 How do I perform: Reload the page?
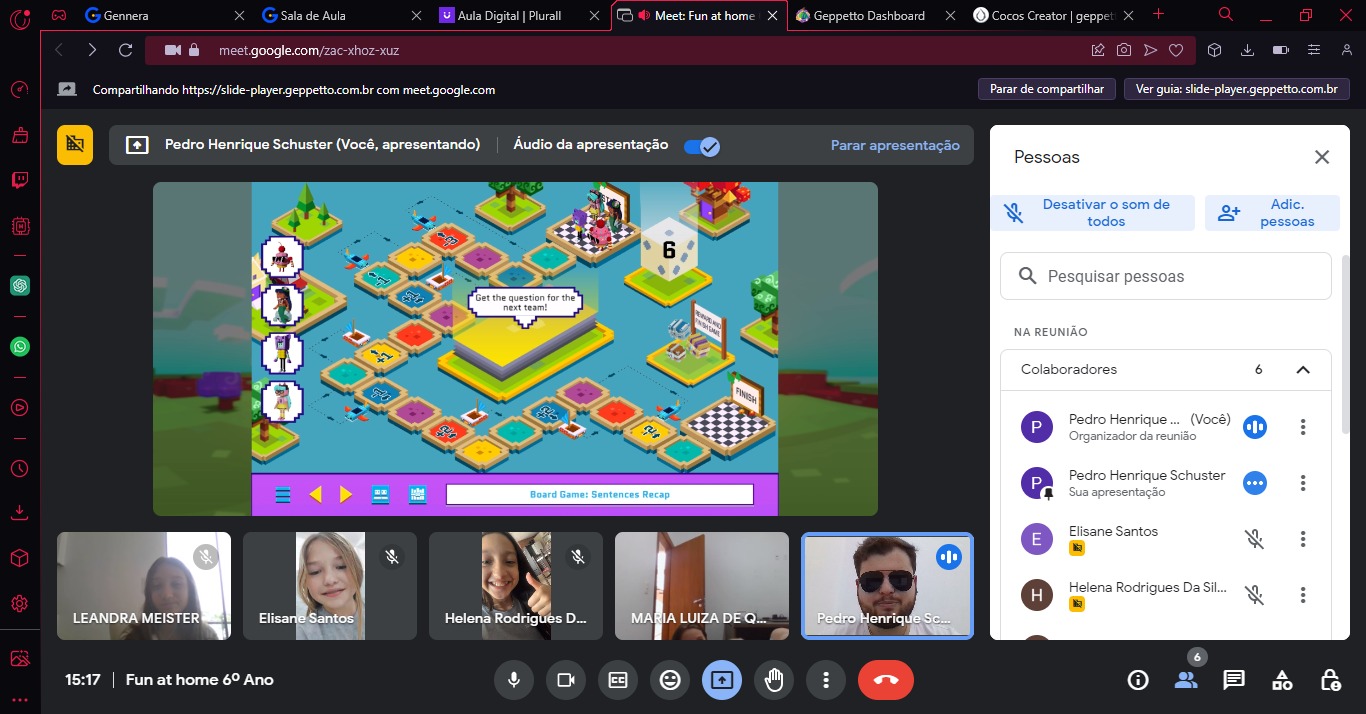tap(125, 50)
